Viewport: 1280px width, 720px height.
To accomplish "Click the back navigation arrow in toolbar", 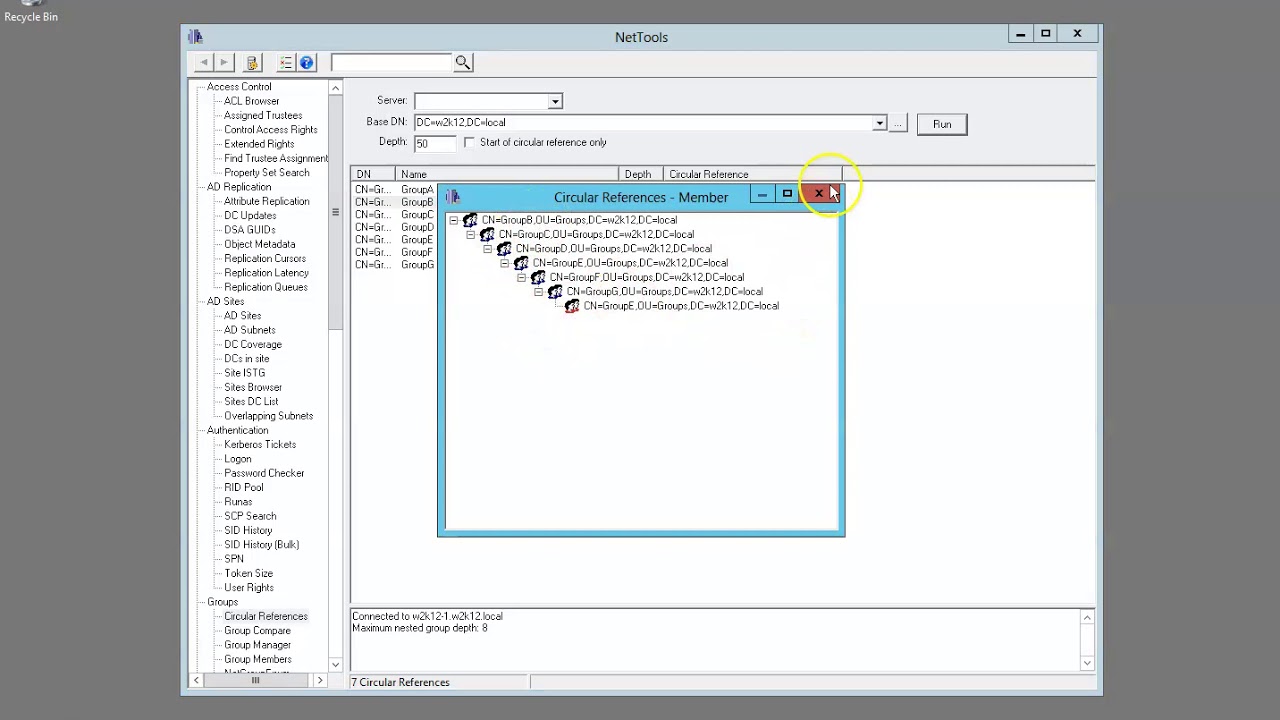I will pyautogui.click(x=204, y=63).
